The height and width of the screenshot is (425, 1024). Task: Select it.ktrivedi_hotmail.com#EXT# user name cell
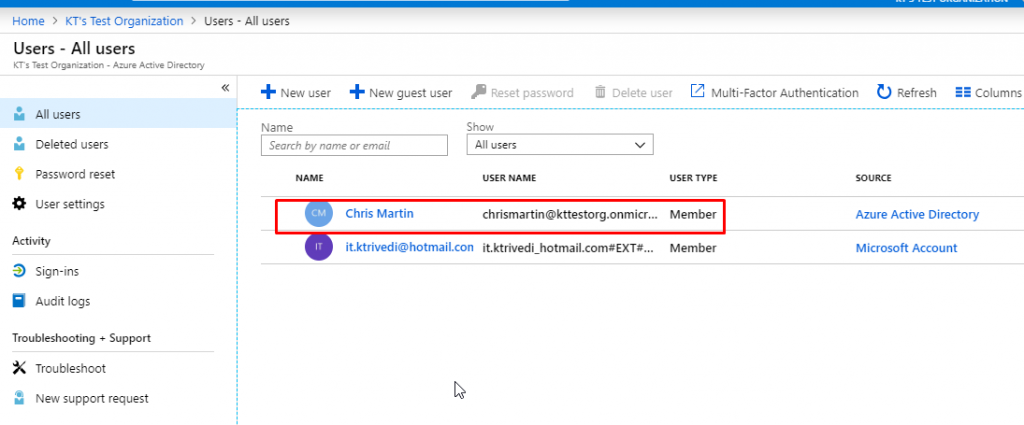tap(568, 248)
